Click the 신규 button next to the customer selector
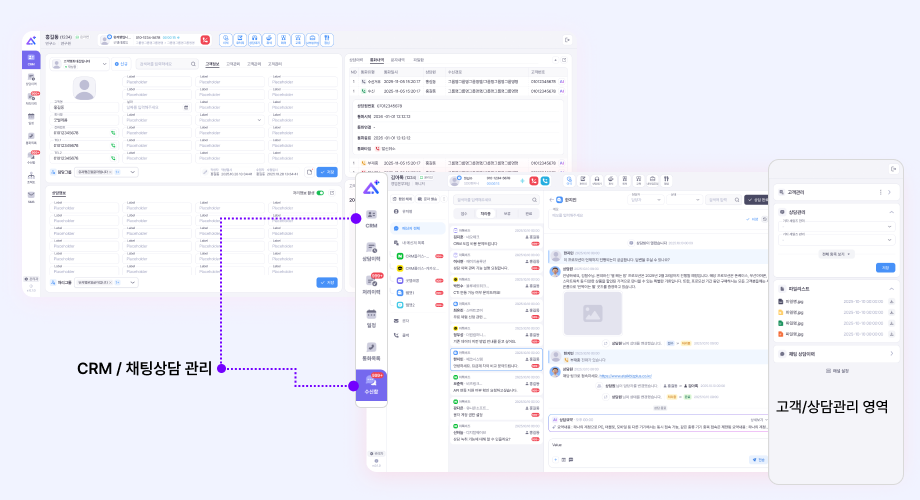Screen dimensions: 920x500 [121, 64]
